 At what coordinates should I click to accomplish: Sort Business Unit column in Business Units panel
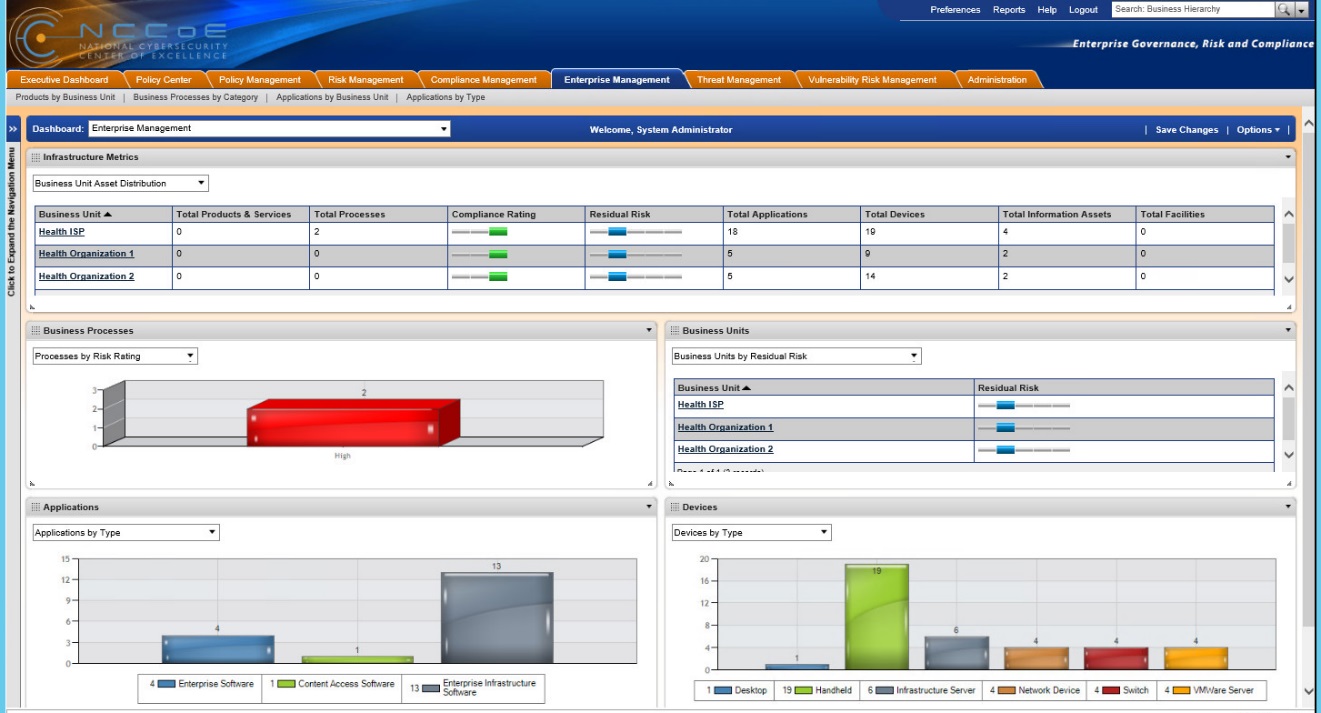(714, 388)
